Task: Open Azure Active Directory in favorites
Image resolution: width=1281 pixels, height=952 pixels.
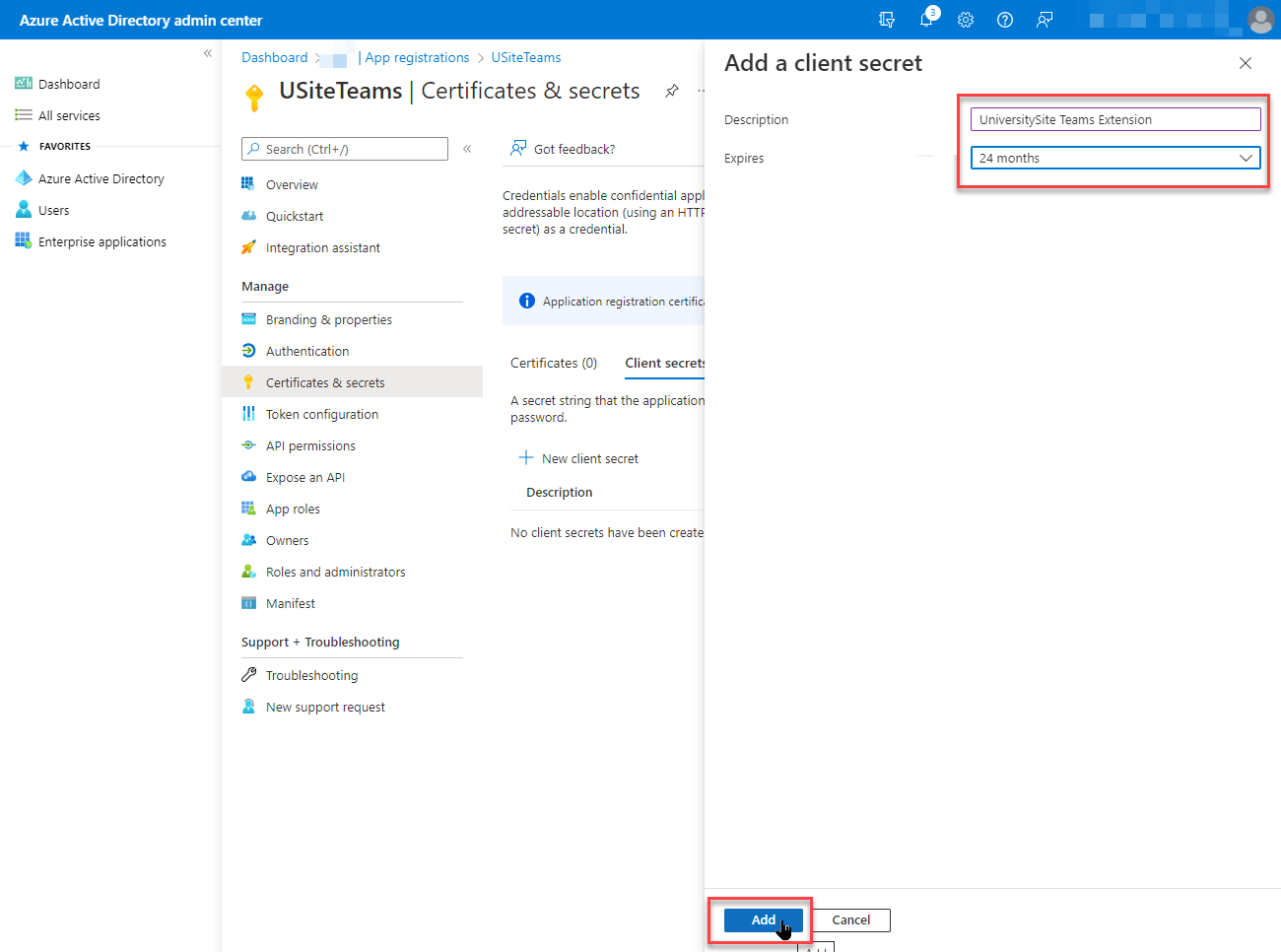Action: coord(101,178)
